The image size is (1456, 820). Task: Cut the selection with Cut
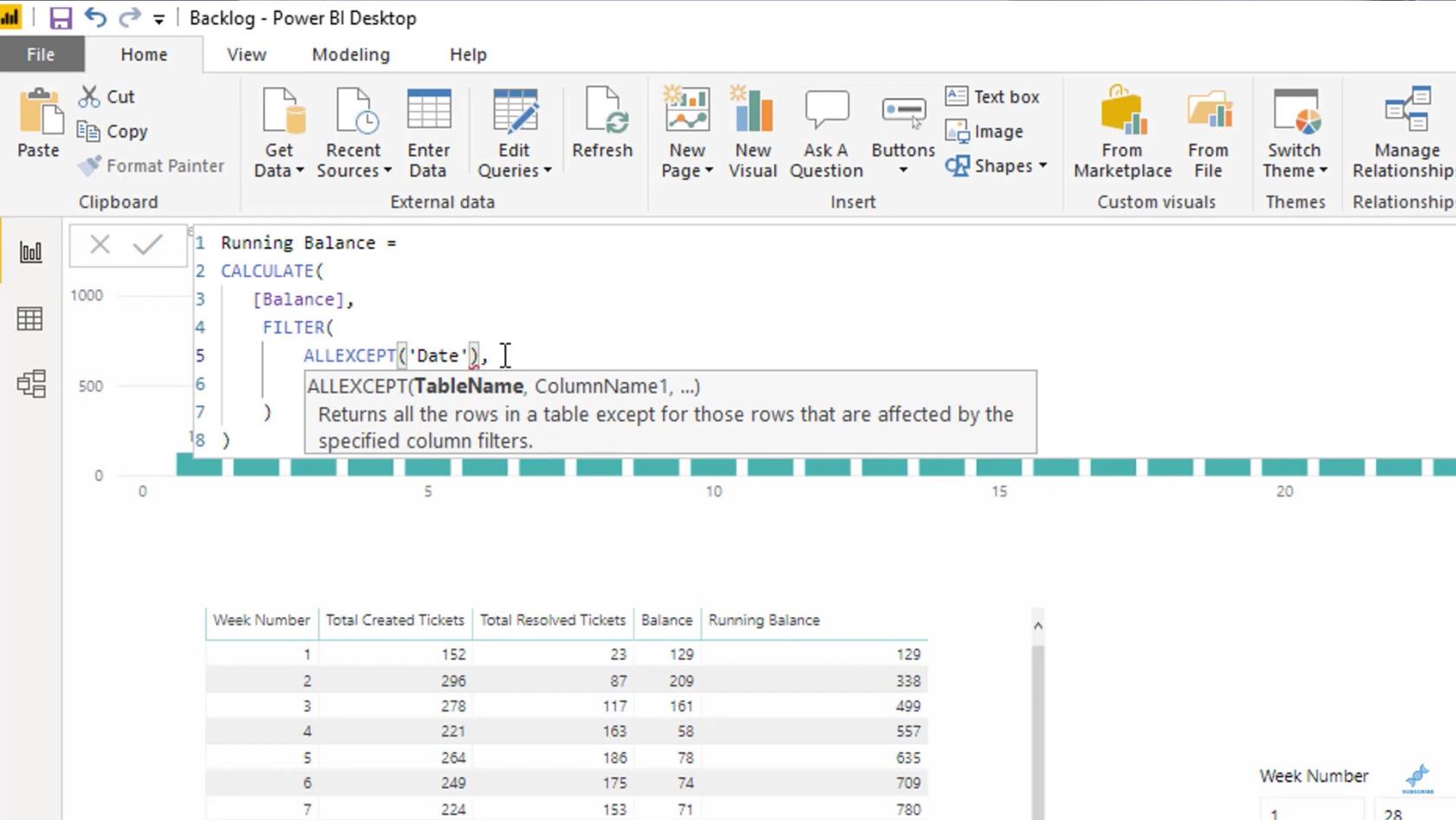tap(107, 96)
